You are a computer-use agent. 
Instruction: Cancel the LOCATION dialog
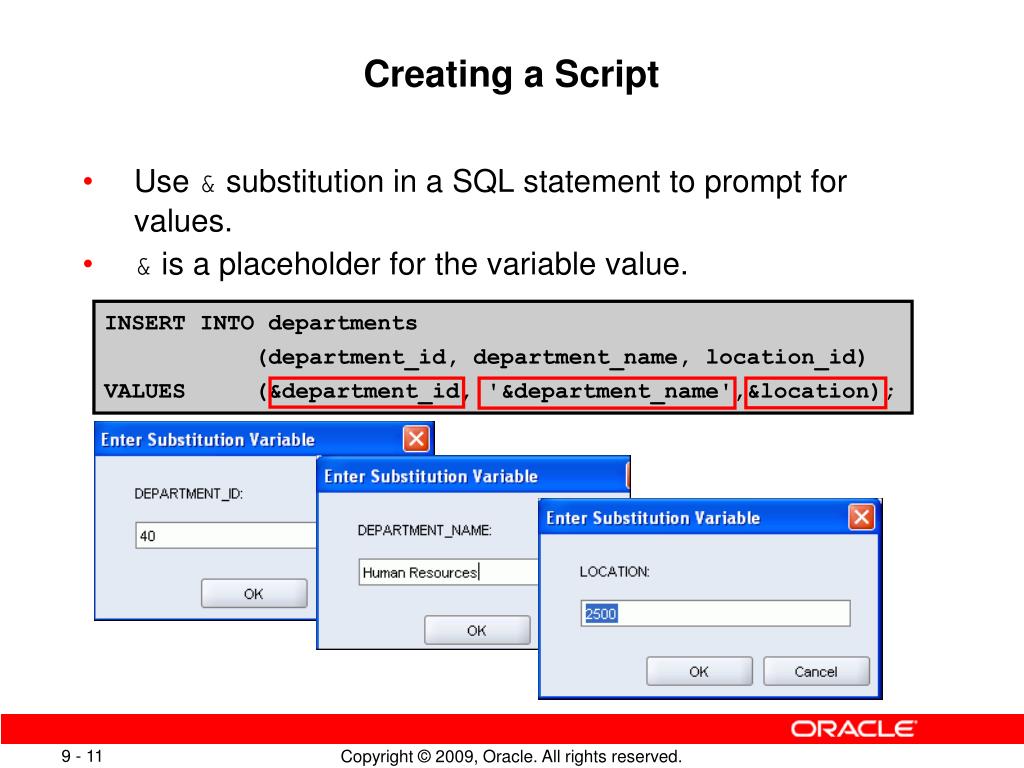(x=816, y=671)
